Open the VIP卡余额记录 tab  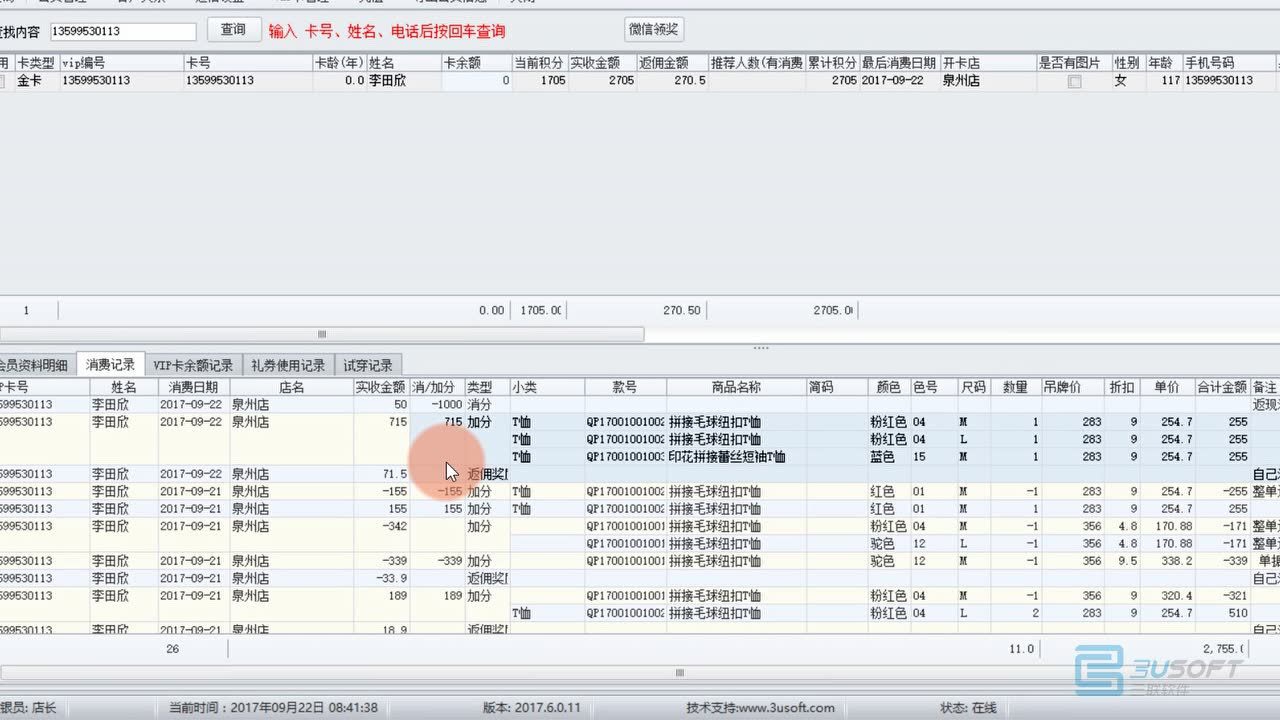coord(193,365)
